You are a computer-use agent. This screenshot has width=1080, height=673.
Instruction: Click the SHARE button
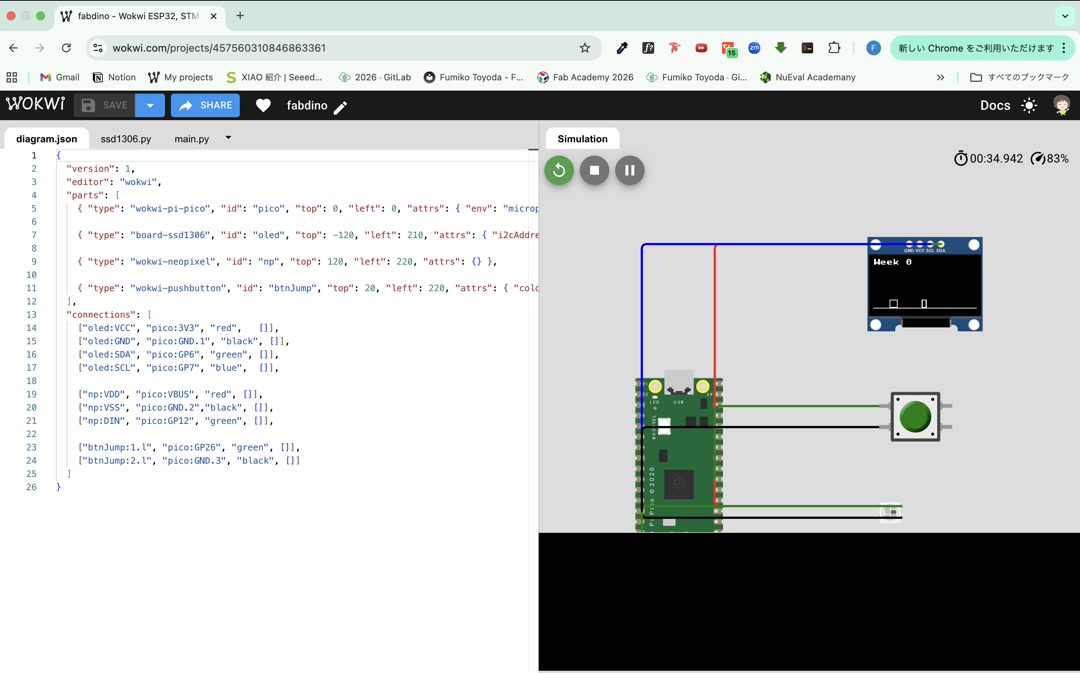click(x=205, y=105)
